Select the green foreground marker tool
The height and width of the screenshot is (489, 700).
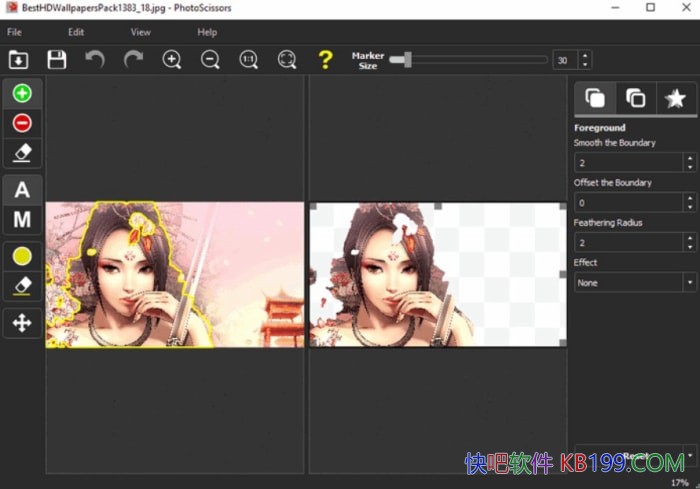(x=22, y=93)
